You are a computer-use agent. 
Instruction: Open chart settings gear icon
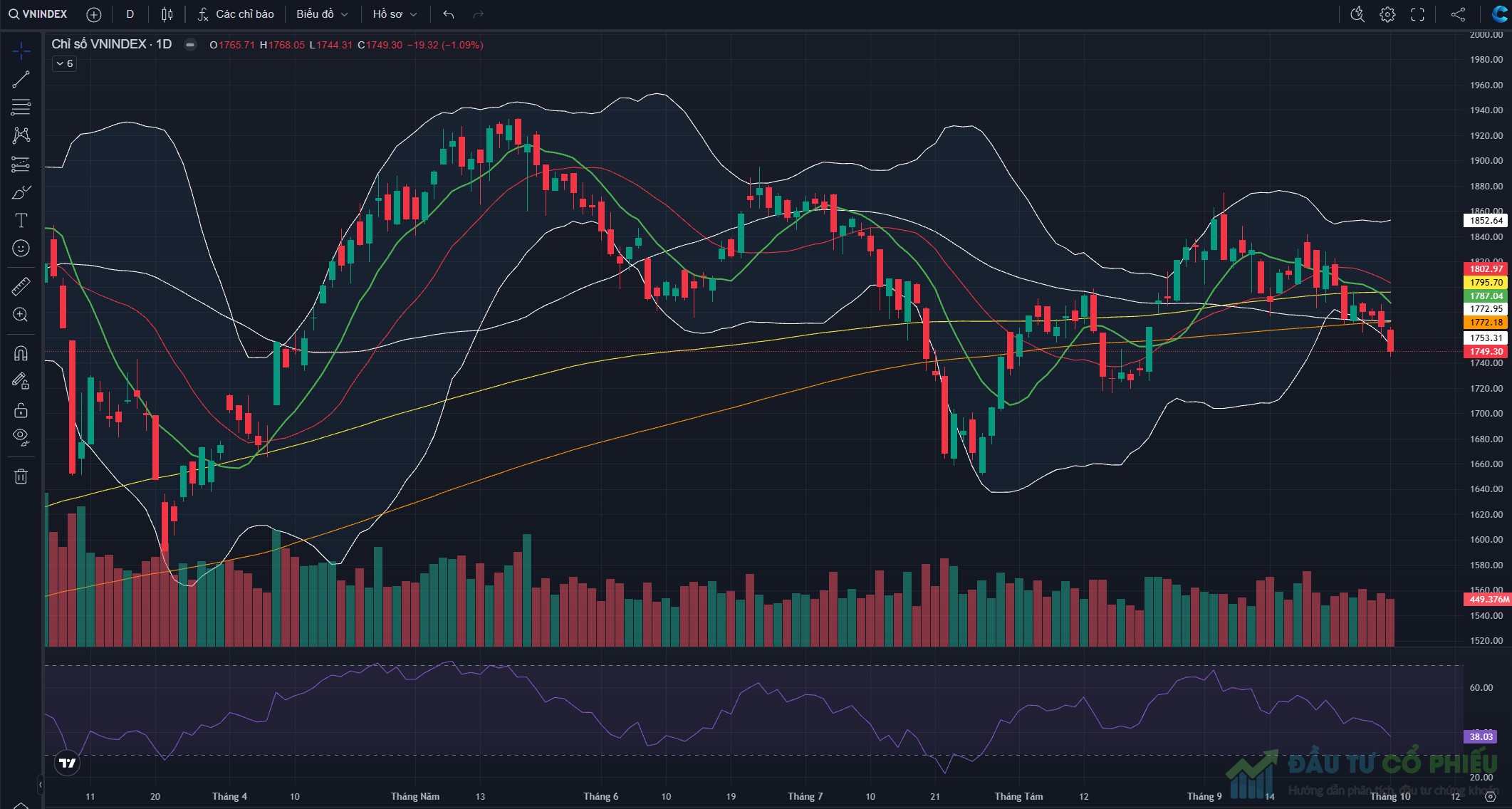pyautogui.click(x=1387, y=14)
